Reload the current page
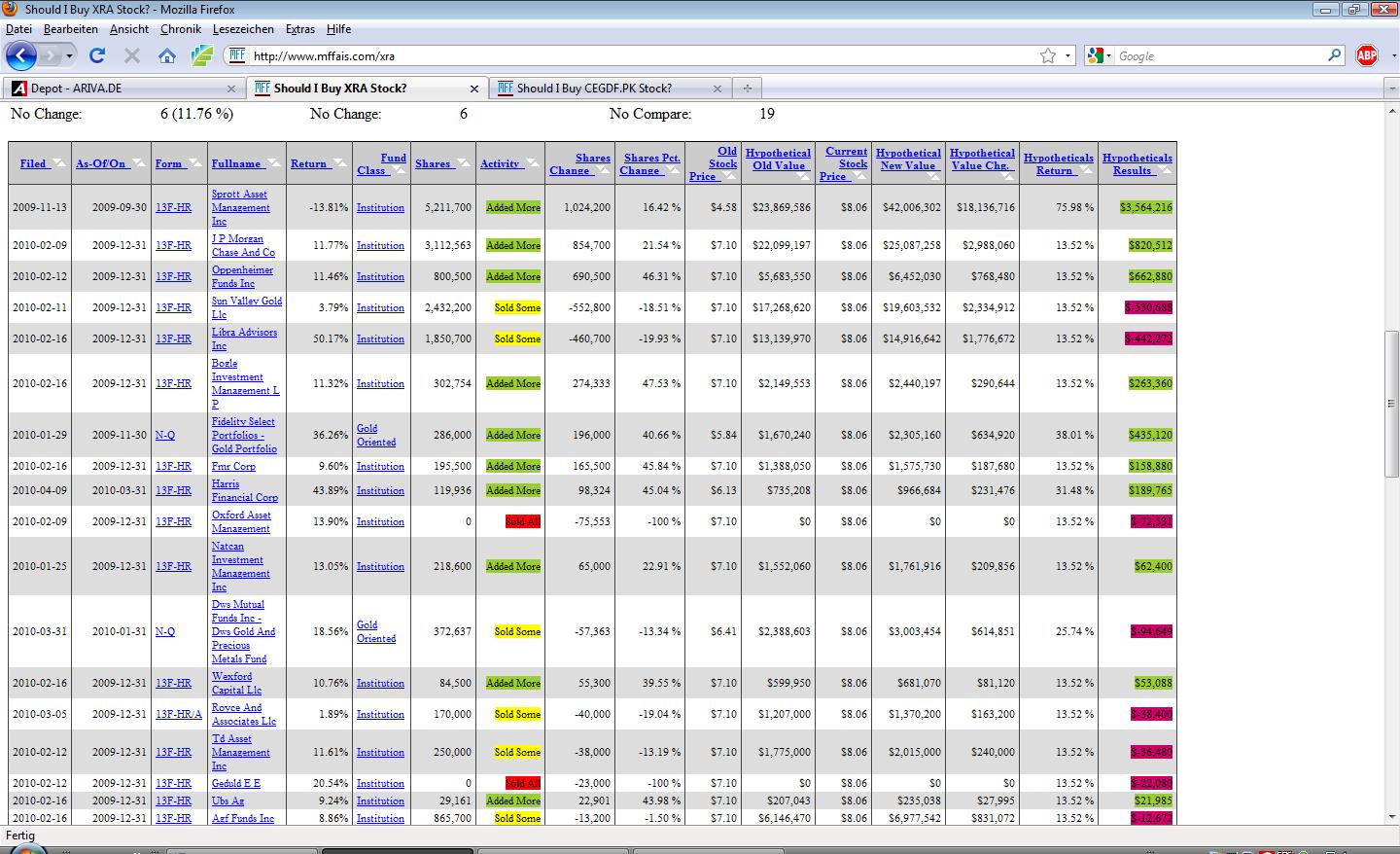 tap(96, 55)
